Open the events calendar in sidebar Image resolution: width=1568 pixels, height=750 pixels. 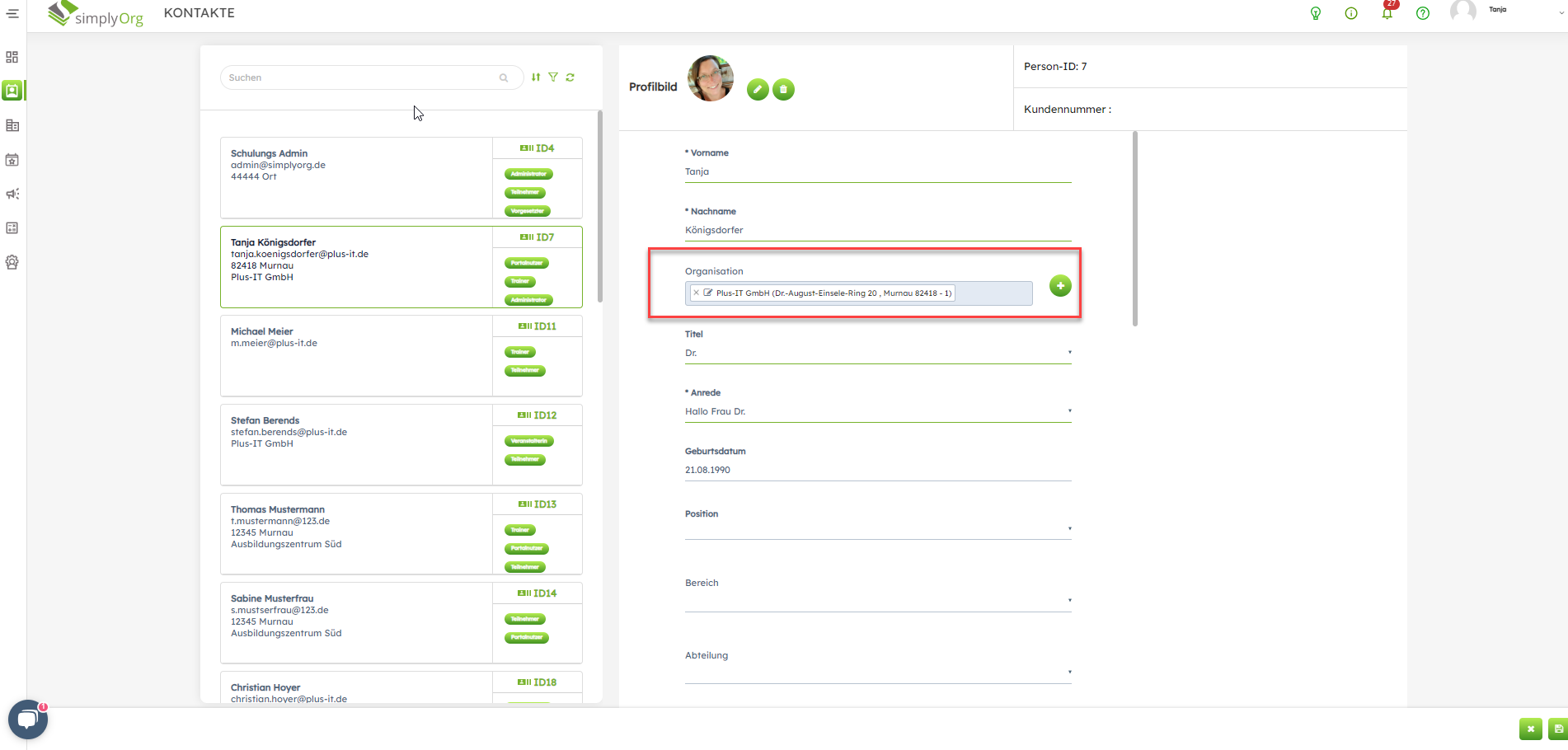12,160
